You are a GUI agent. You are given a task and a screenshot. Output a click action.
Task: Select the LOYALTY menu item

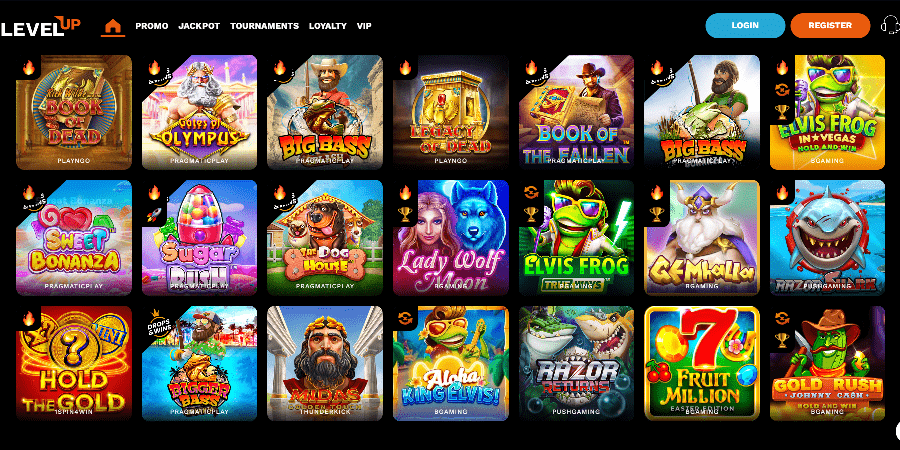pyautogui.click(x=328, y=26)
